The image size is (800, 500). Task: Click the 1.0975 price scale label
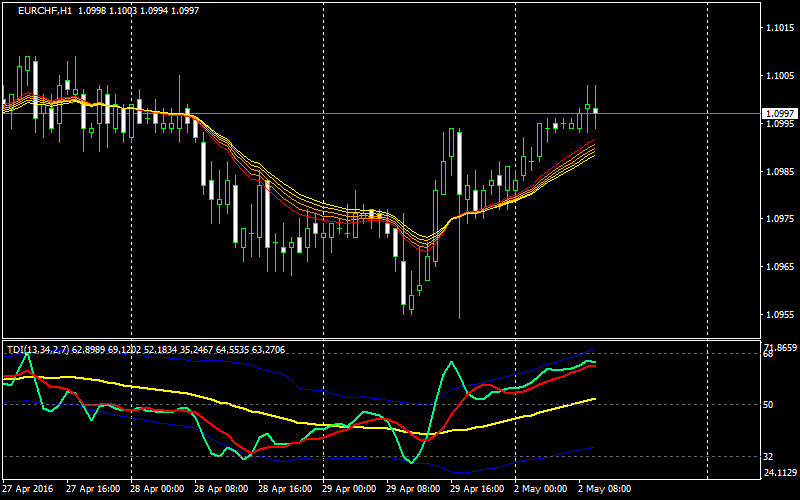[779, 219]
